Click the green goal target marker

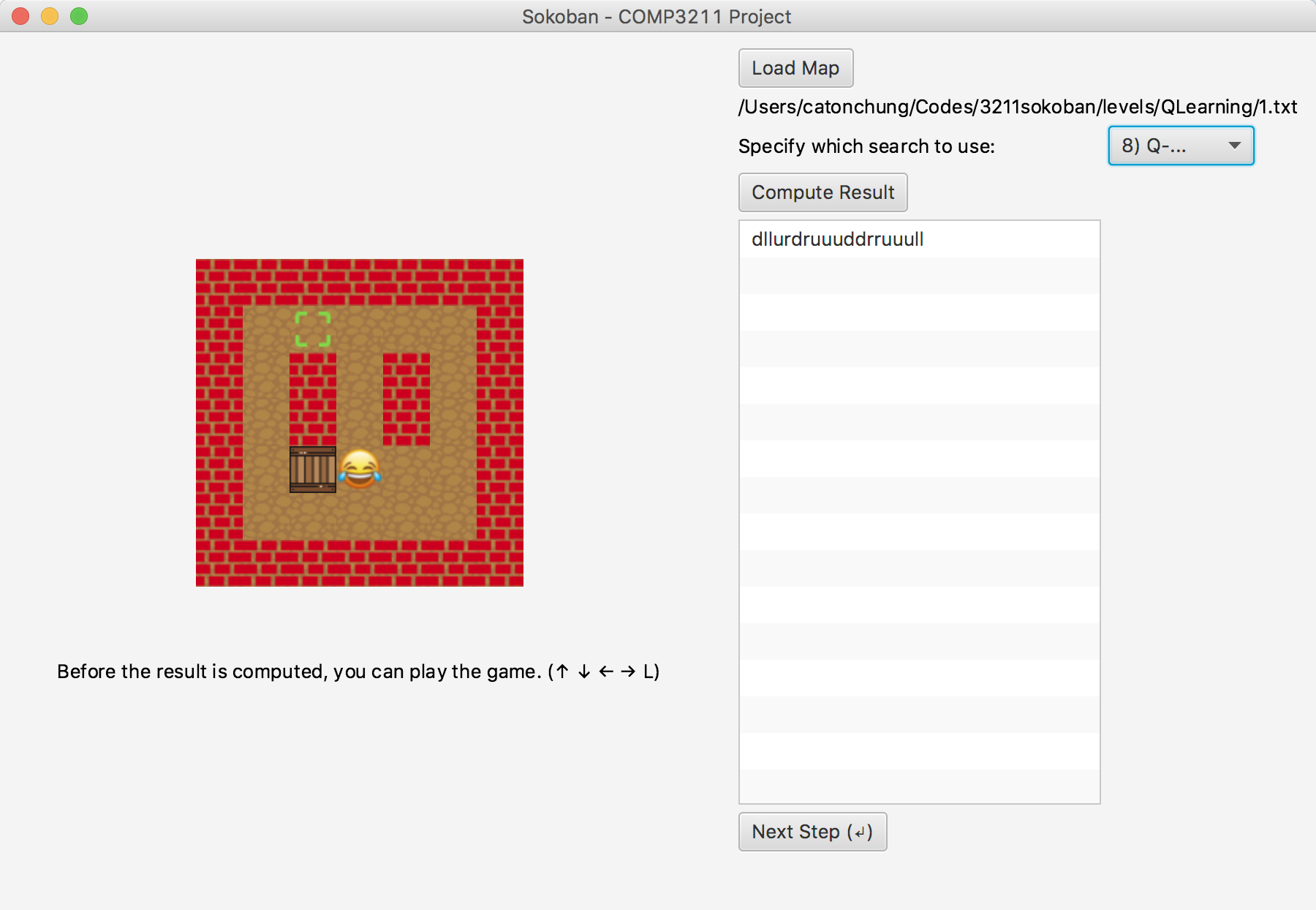click(x=313, y=329)
